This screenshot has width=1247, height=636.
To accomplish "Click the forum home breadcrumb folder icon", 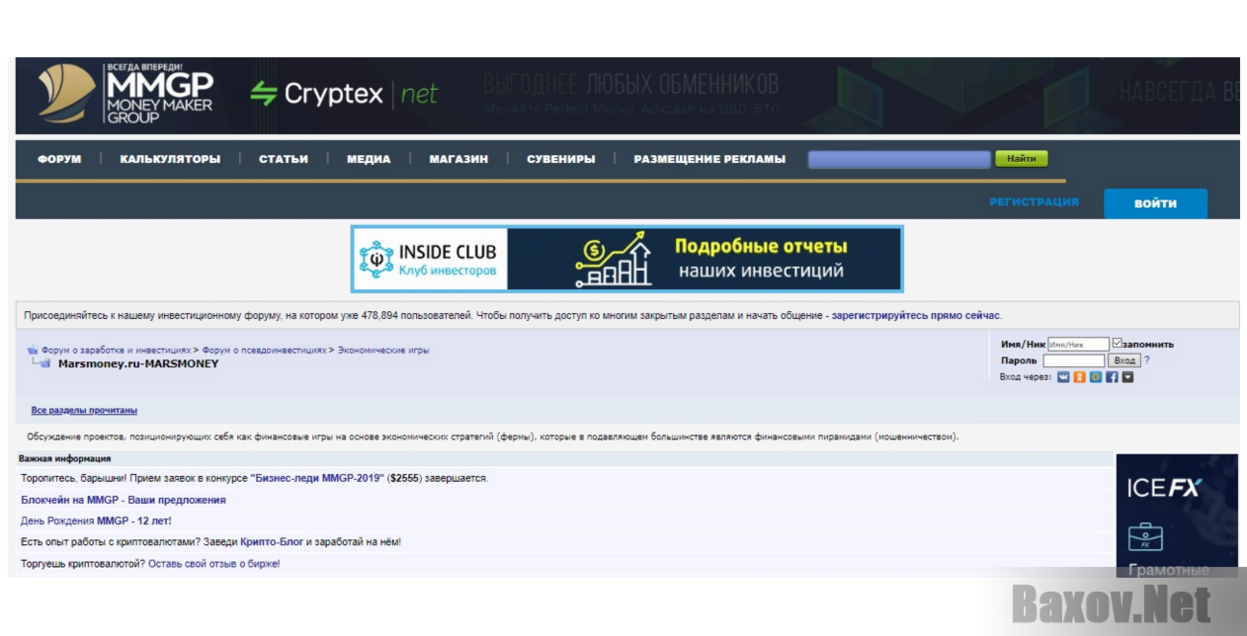I will pyautogui.click(x=33, y=351).
